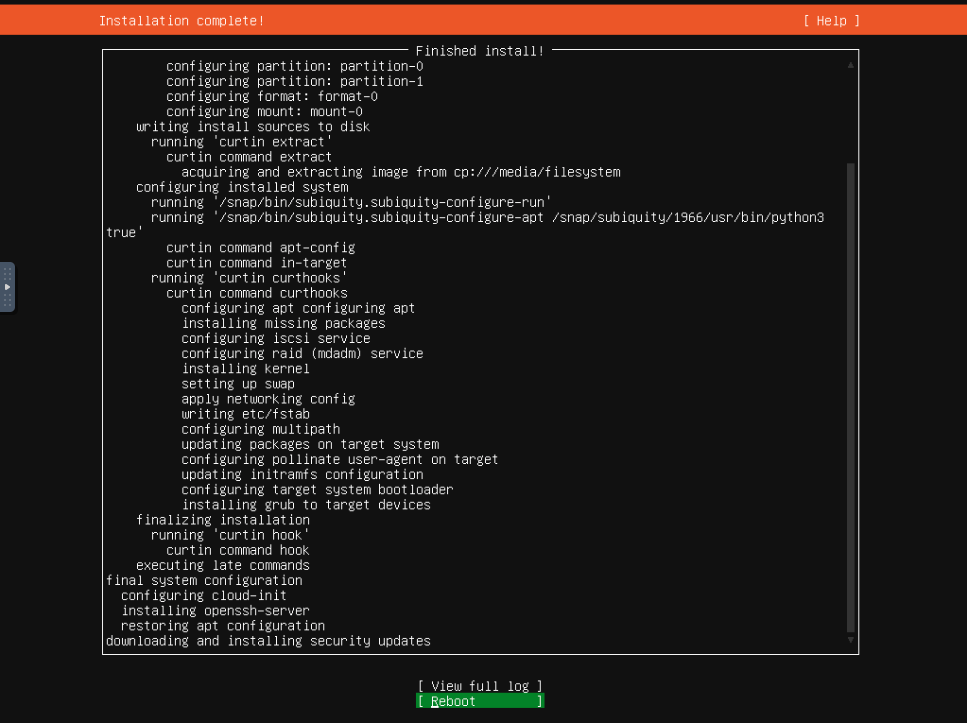The height and width of the screenshot is (723, 967).
Task: Open View full log
Action: pyautogui.click(x=480, y=686)
